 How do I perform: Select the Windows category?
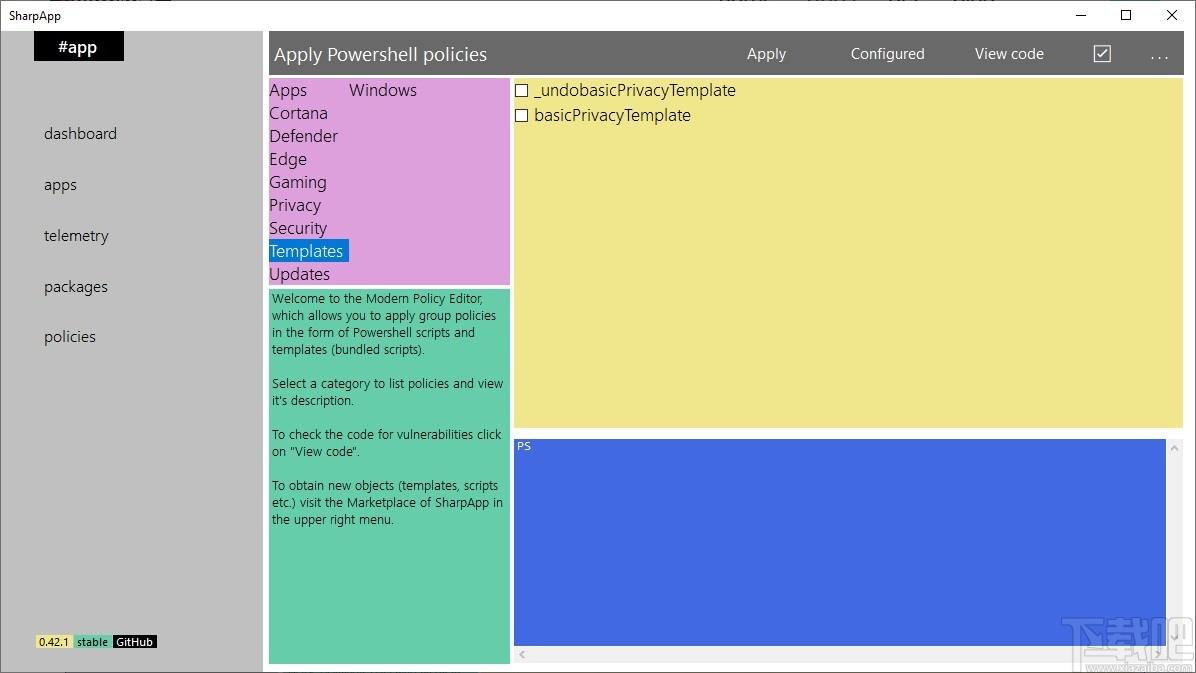(383, 90)
